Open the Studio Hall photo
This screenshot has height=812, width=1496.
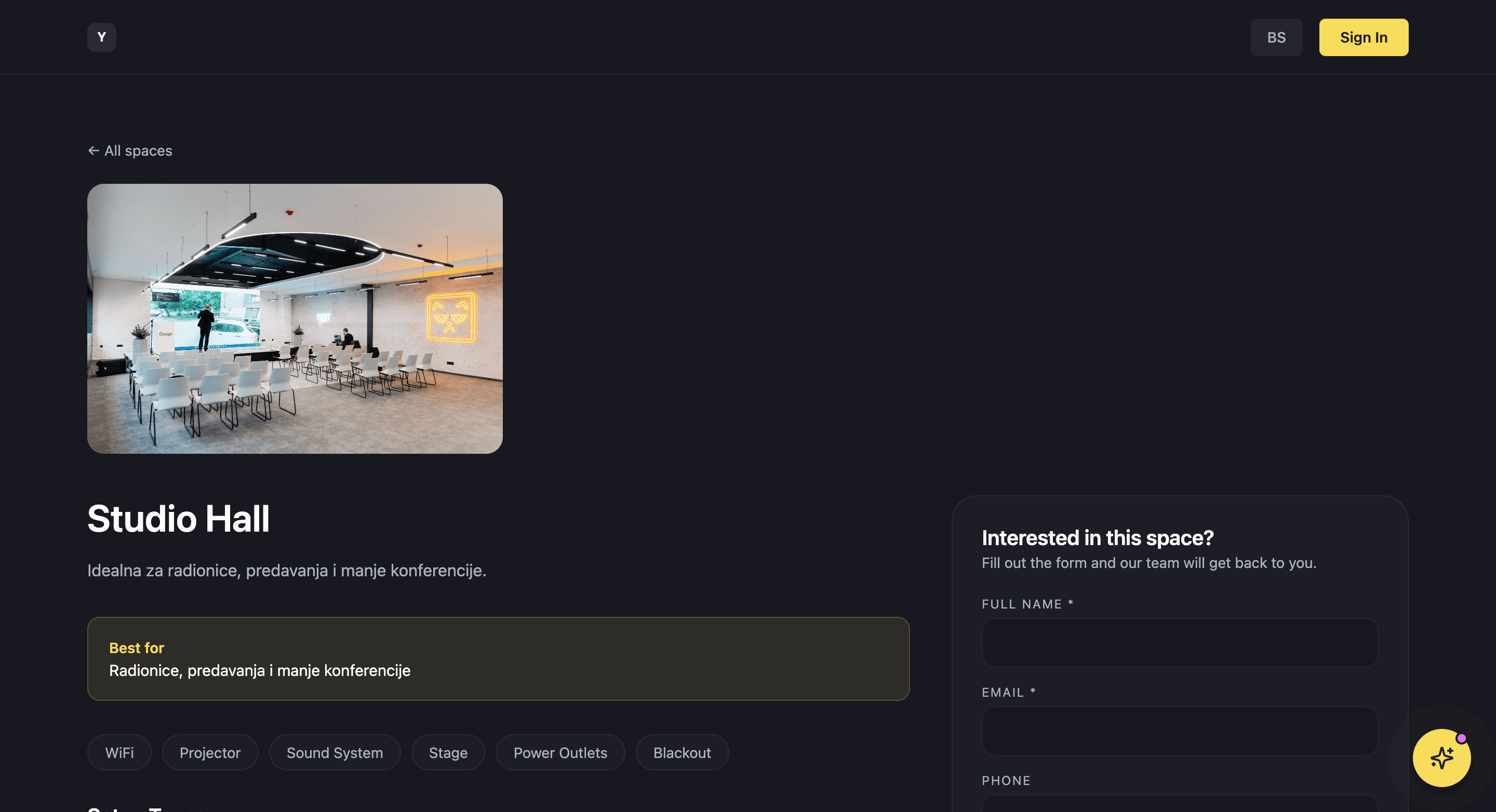tap(295, 319)
